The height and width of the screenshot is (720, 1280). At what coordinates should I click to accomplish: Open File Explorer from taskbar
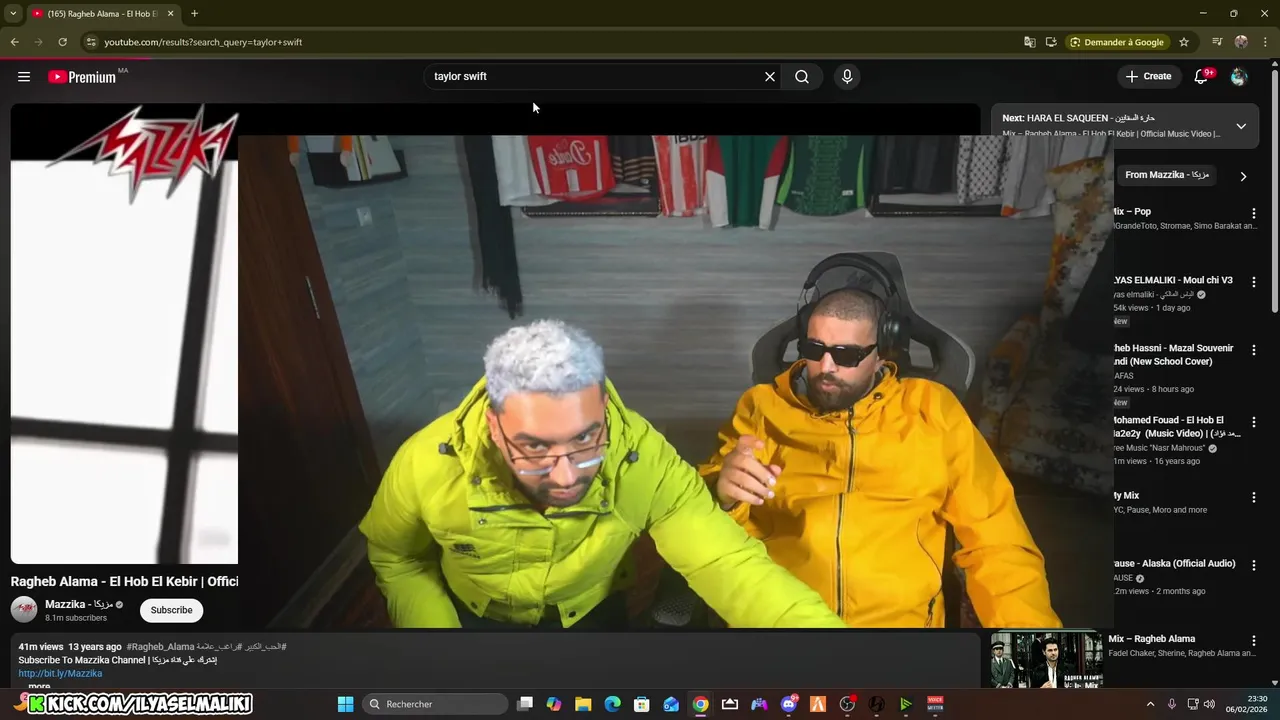(583, 704)
